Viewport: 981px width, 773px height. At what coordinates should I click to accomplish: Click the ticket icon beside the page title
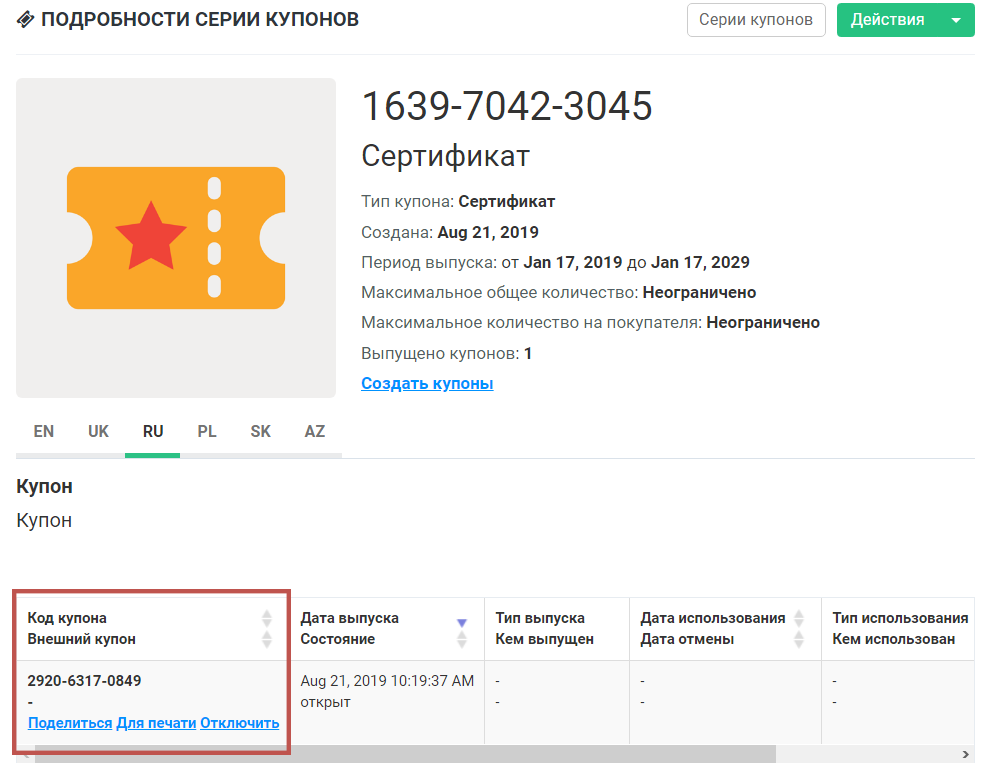pyautogui.click(x=26, y=20)
